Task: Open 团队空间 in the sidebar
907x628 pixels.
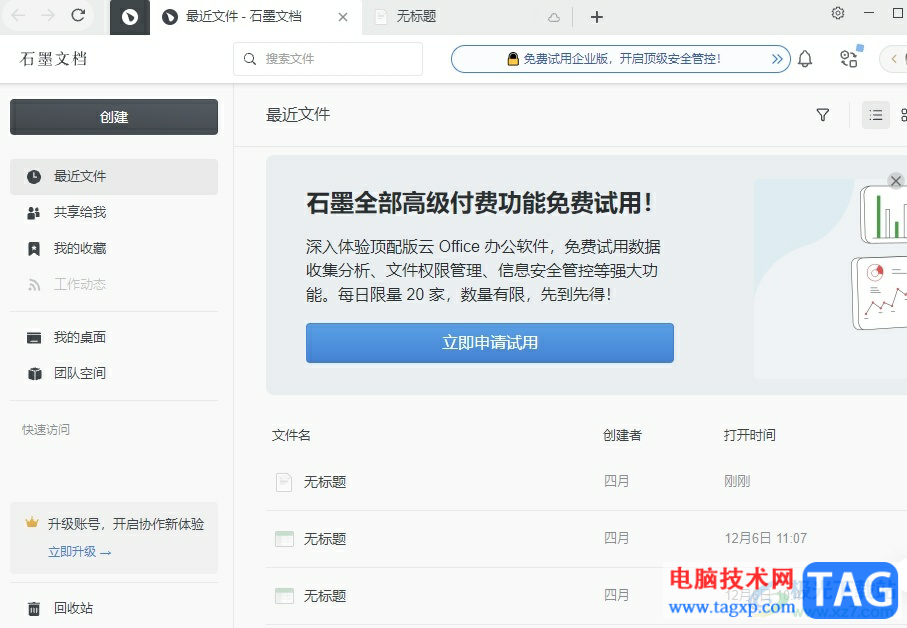Action: tap(114, 374)
